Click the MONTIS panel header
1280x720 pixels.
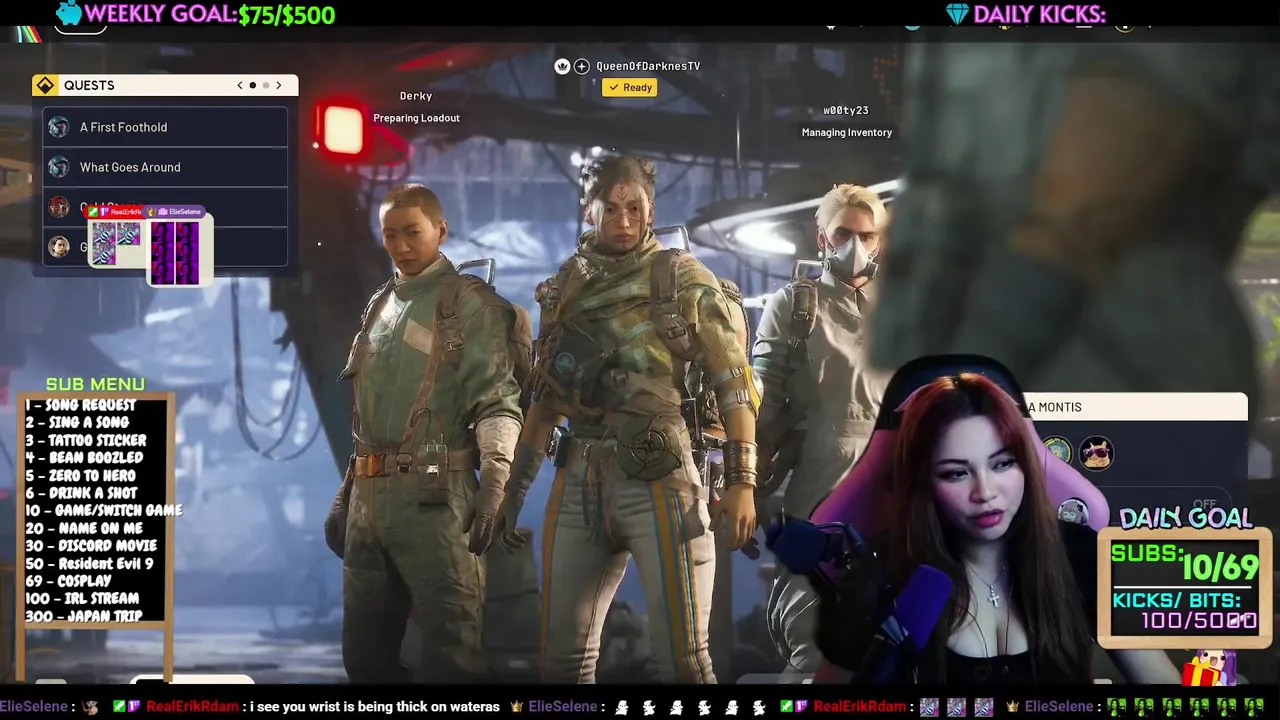coord(1135,407)
